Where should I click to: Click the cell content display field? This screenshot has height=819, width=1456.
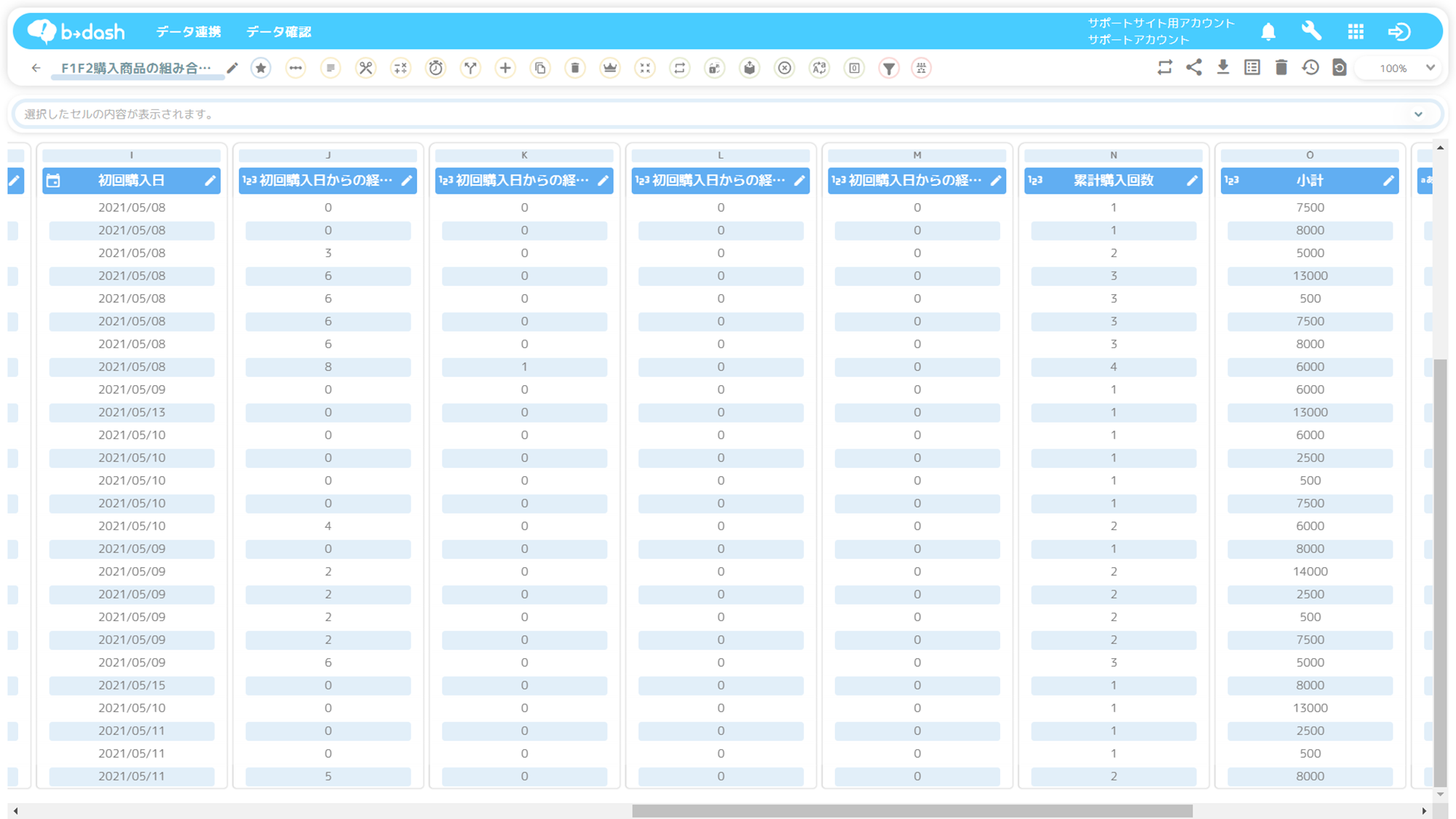pyautogui.click(x=728, y=114)
